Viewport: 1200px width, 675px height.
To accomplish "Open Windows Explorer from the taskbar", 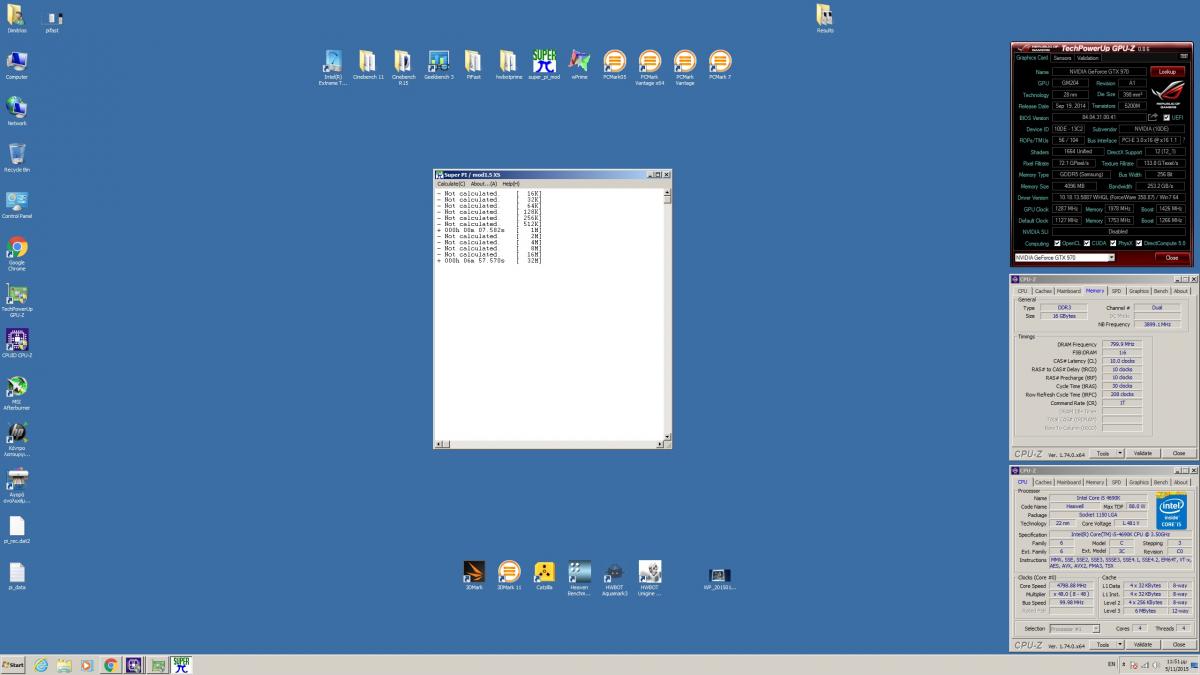I will pyautogui.click(x=65, y=665).
